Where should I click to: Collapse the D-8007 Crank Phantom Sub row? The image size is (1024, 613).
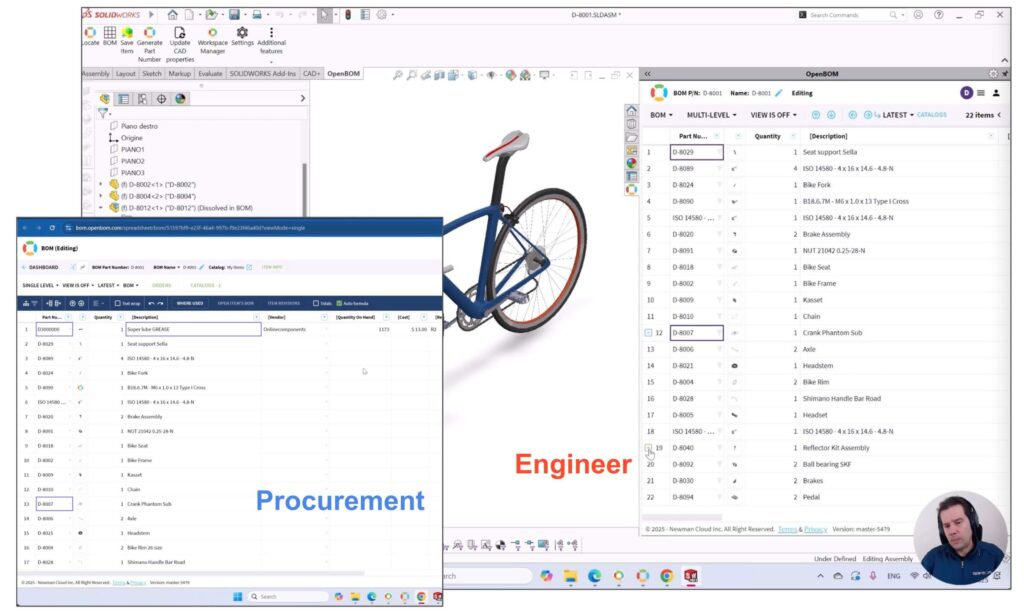point(648,333)
